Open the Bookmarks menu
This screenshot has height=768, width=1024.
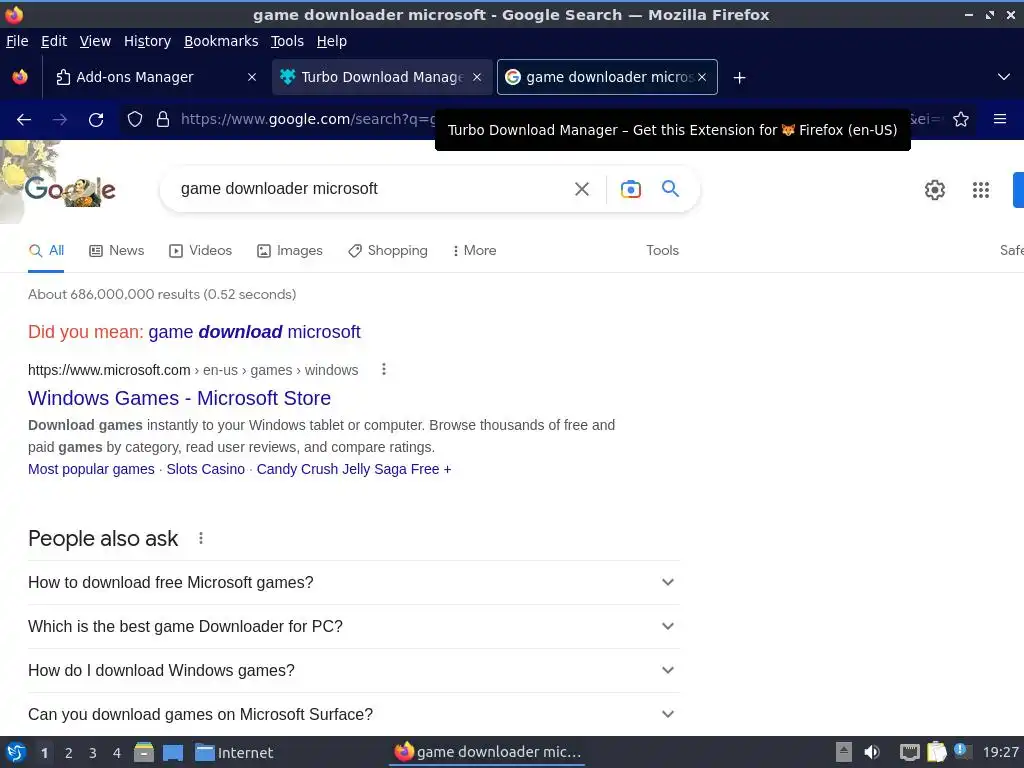point(221,41)
